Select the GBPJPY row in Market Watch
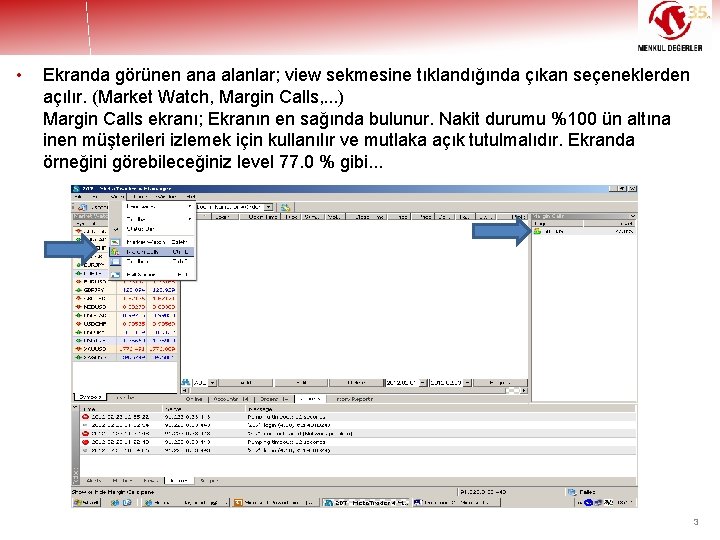The image size is (720, 540). (125, 290)
